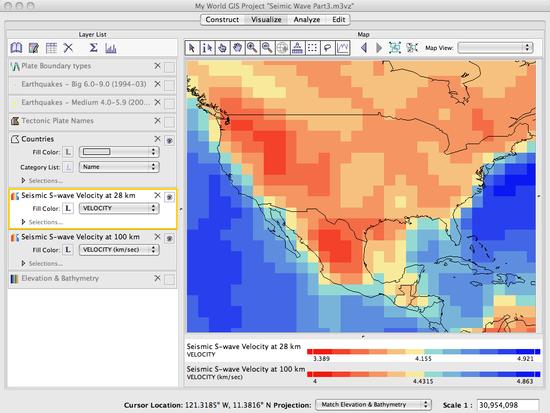This screenshot has width=550, height=413.
Task: Activate the zoom in magnifier tool
Action: 252,48
